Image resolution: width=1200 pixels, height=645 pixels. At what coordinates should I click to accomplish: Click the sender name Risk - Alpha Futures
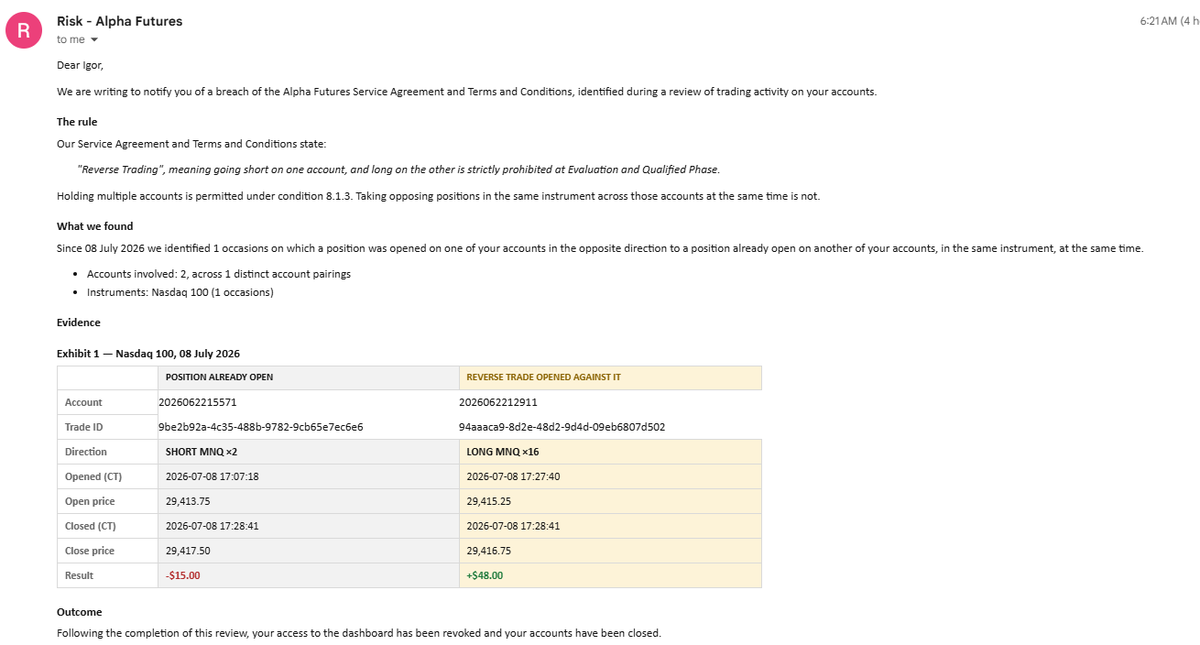(120, 21)
